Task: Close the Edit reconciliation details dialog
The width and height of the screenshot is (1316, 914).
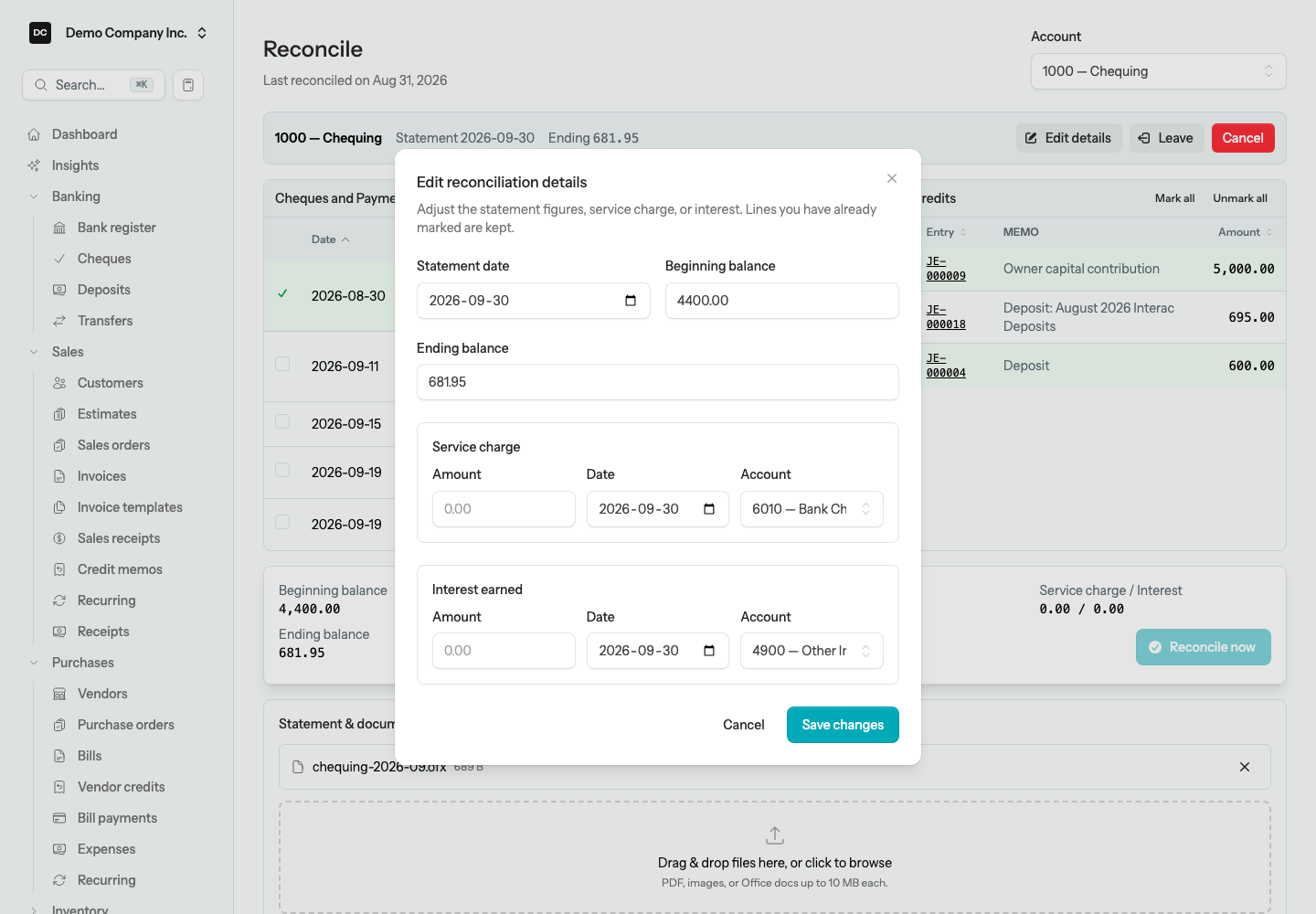Action: 892,178
